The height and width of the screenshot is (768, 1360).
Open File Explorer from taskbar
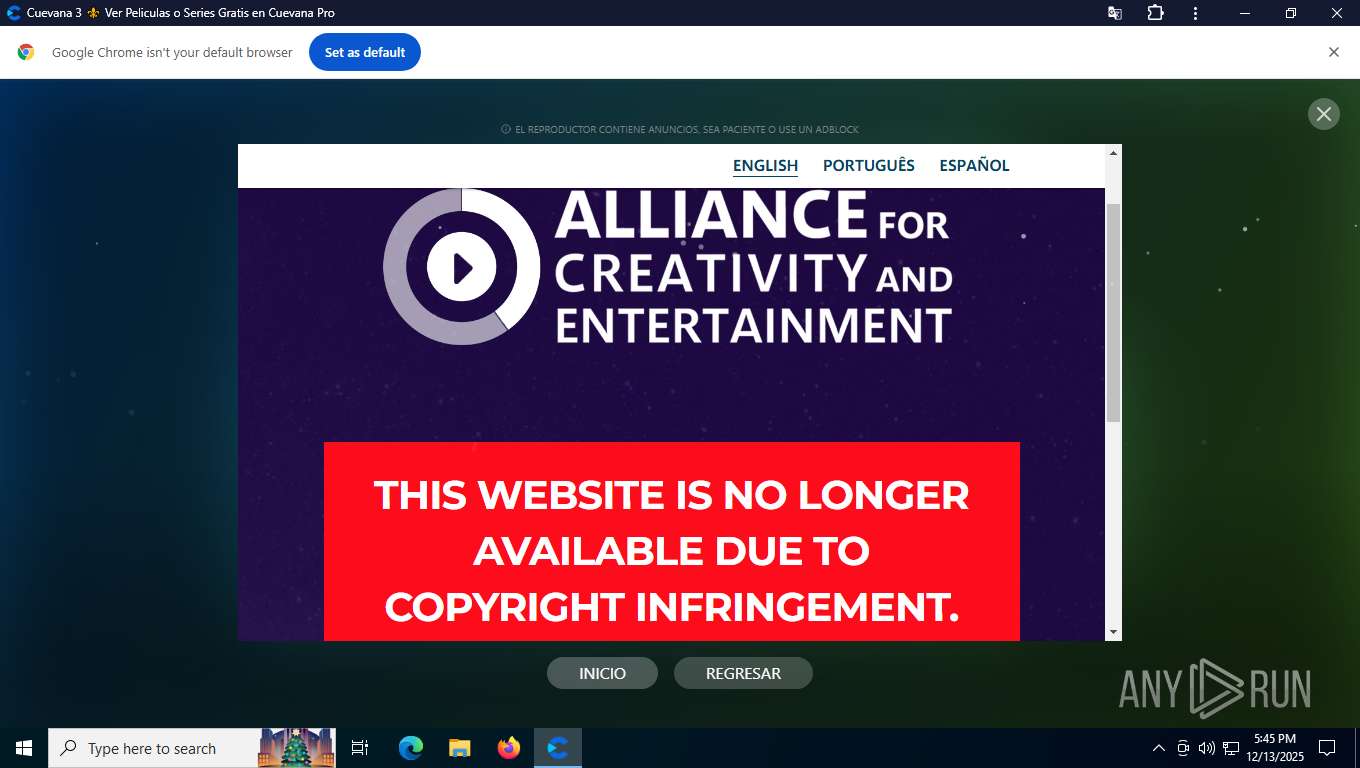click(x=460, y=748)
